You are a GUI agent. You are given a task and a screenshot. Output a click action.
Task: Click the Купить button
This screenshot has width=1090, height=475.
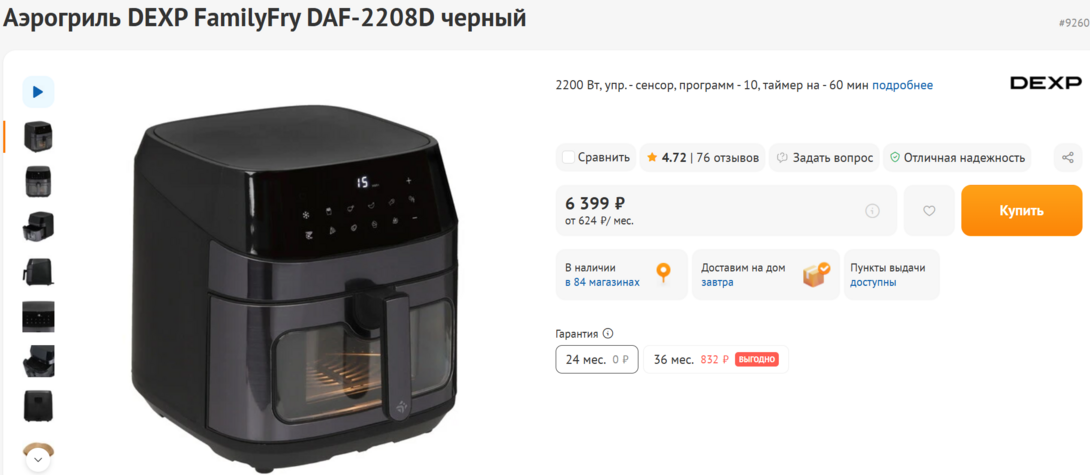(x=1022, y=211)
